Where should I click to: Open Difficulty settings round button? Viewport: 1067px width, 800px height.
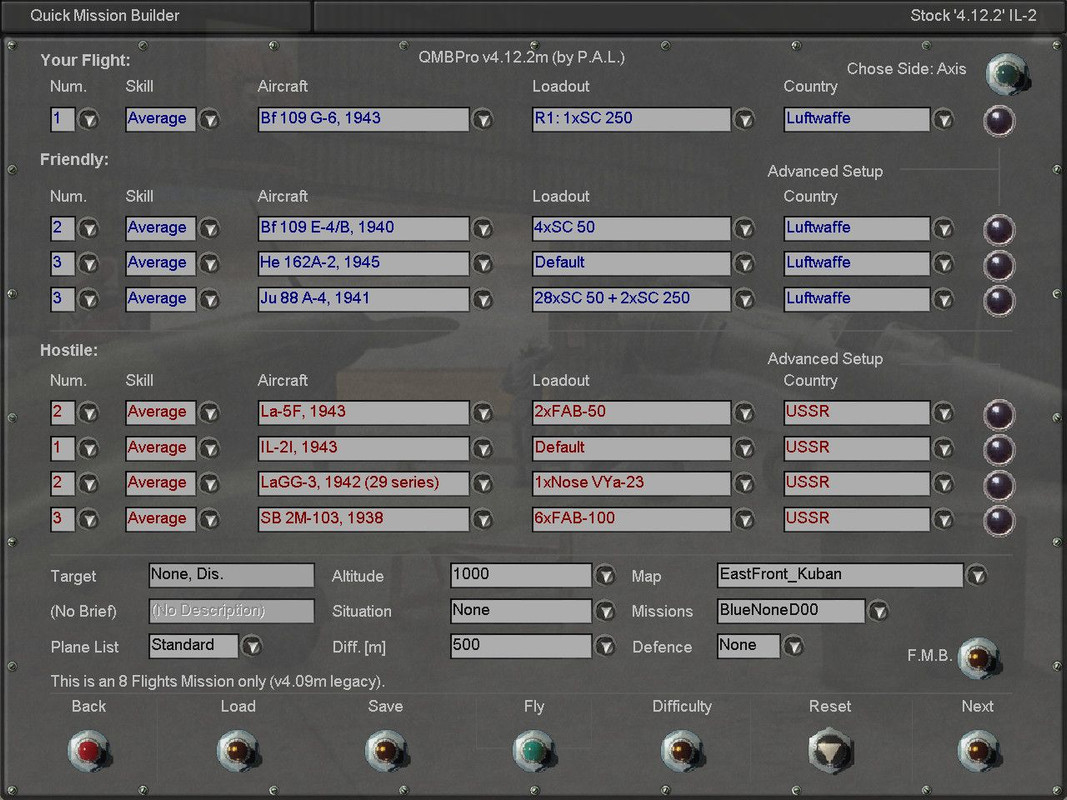coord(682,751)
